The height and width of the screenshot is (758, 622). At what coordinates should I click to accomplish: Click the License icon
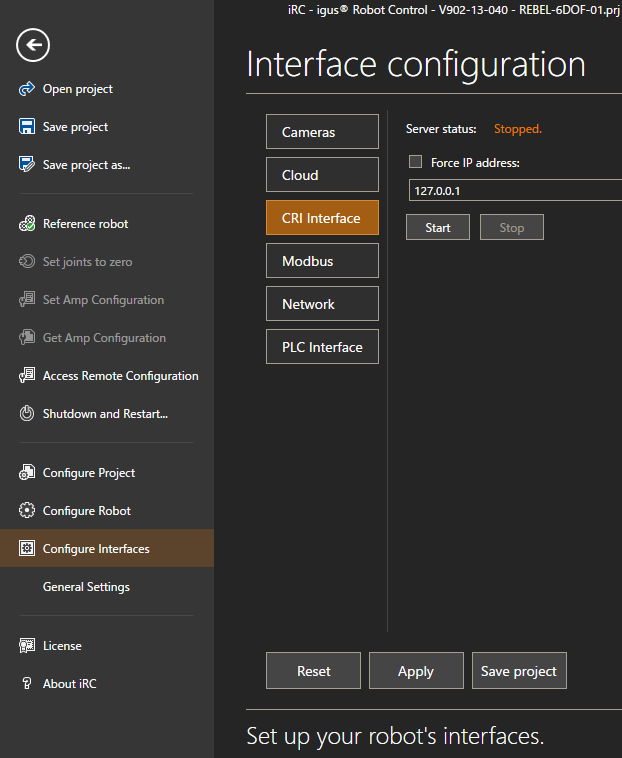pos(27,646)
